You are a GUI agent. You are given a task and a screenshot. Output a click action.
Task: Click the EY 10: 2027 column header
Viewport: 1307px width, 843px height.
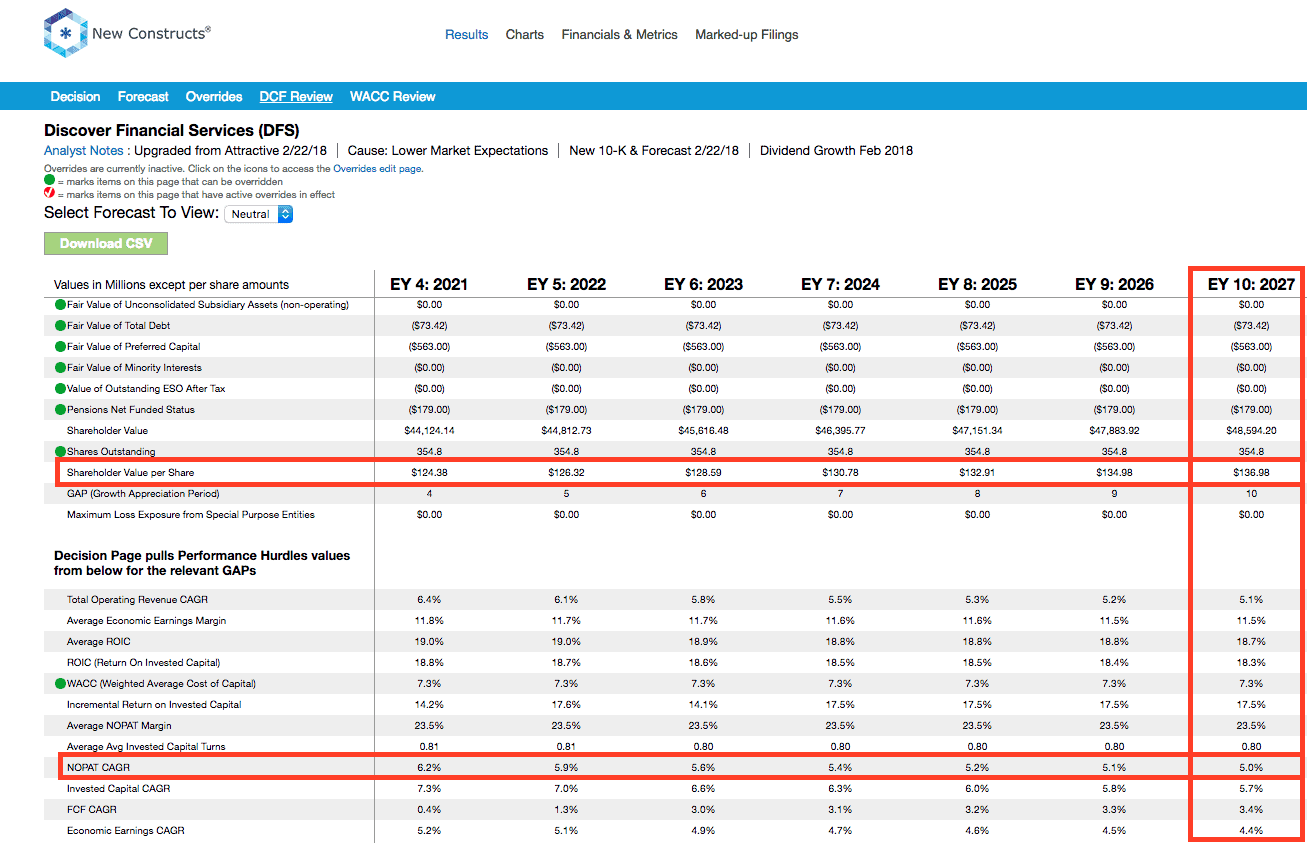pos(1251,284)
